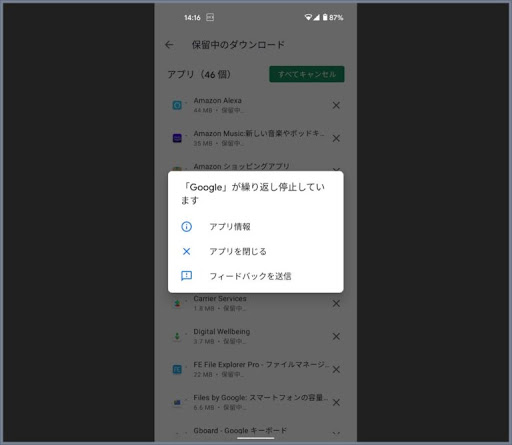Tap the Wi-Fi status bar icon
Image resolution: width=512 pixels, height=445 pixels.
coord(308,17)
